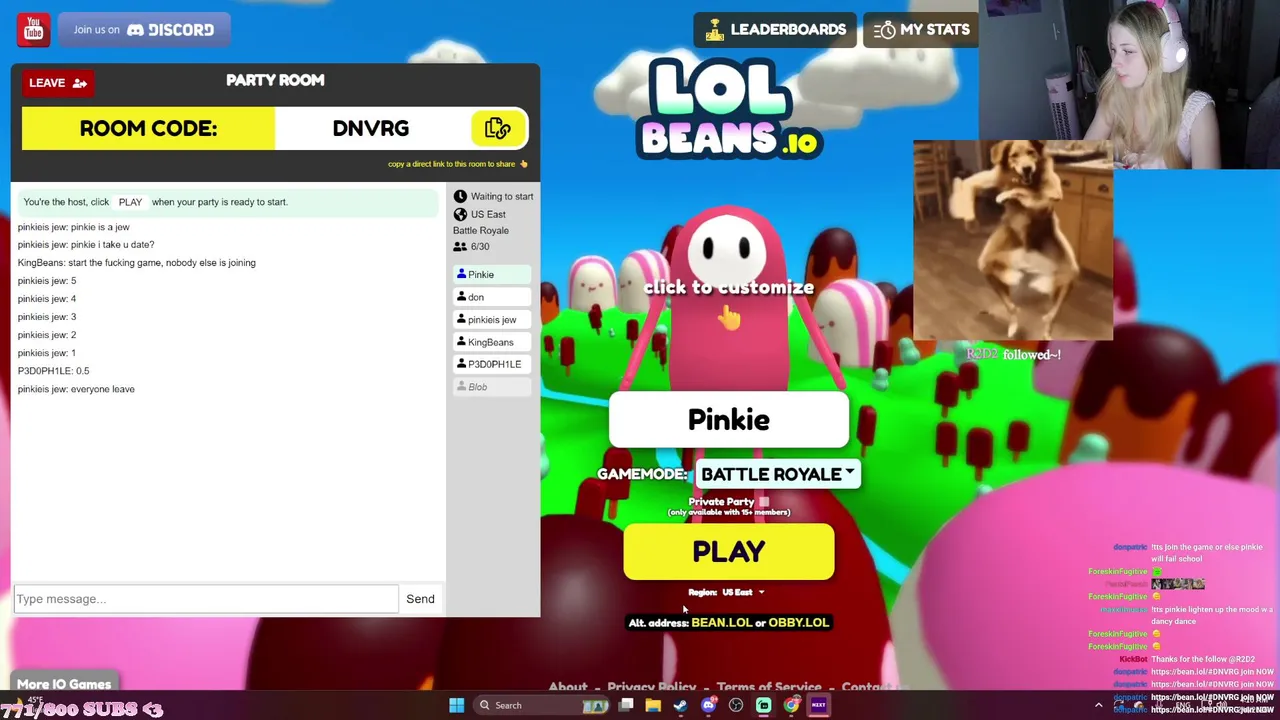Open the About footer link
Image resolution: width=1280 pixels, height=720 pixels.
click(568, 686)
